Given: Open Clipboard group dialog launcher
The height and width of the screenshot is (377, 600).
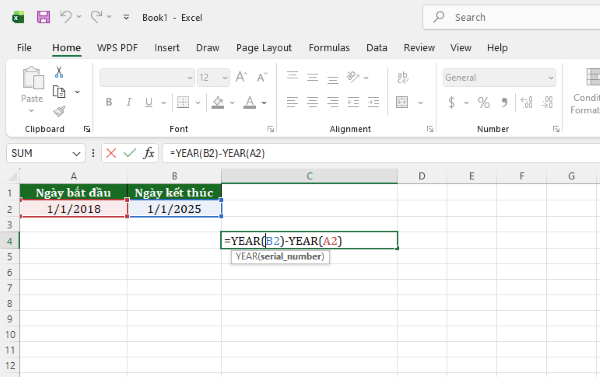Looking at the screenshot, I should (87, 129).
